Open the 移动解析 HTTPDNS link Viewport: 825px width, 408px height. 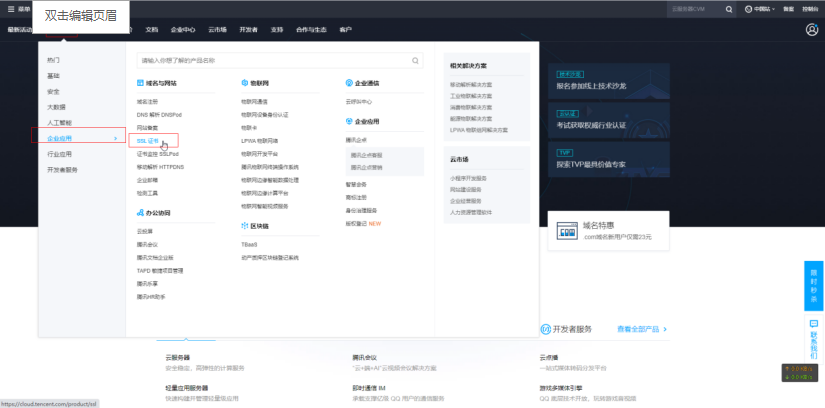pyautogui.click(x=160, y=167)
